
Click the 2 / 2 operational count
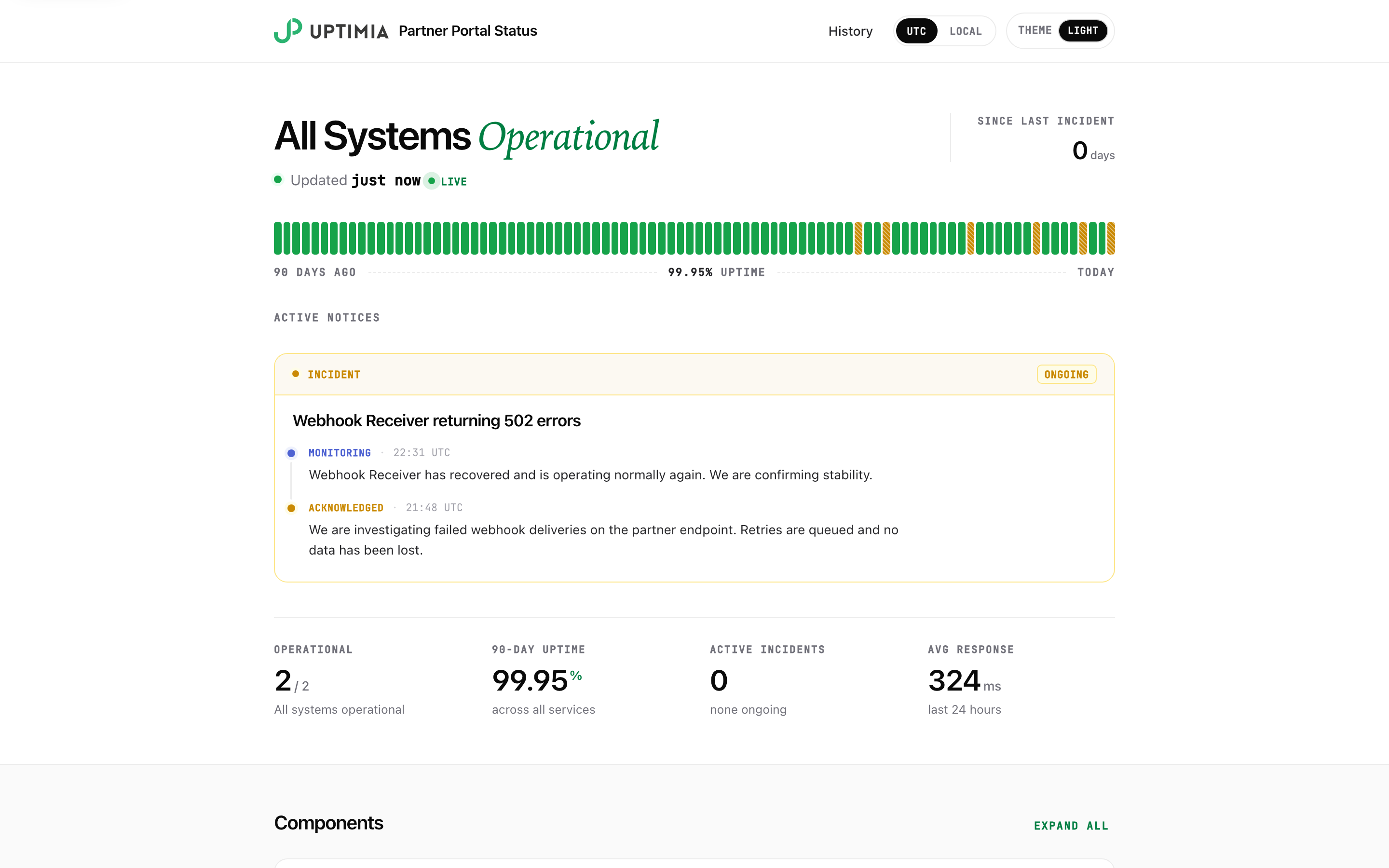click(x=292, y=681)
